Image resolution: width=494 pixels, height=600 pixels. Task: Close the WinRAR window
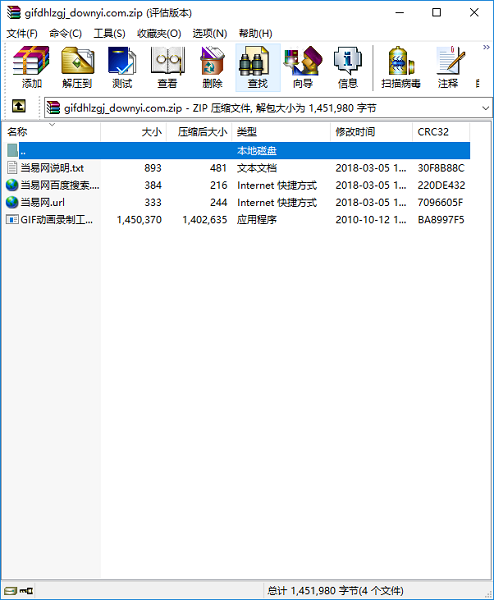coord(474,13)
